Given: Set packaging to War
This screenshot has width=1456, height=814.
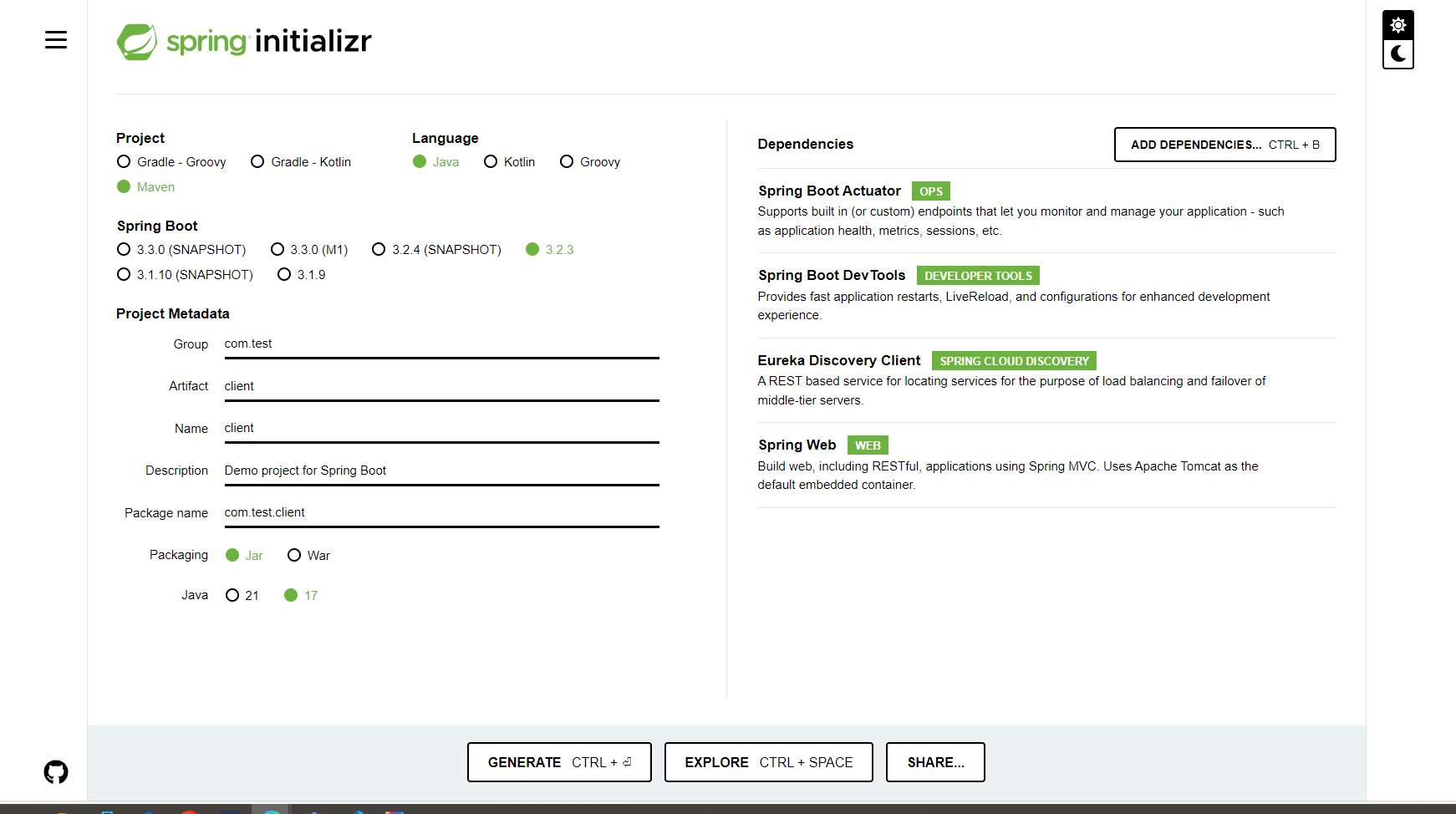Looking at the screenshot, I should coord(308,556).
